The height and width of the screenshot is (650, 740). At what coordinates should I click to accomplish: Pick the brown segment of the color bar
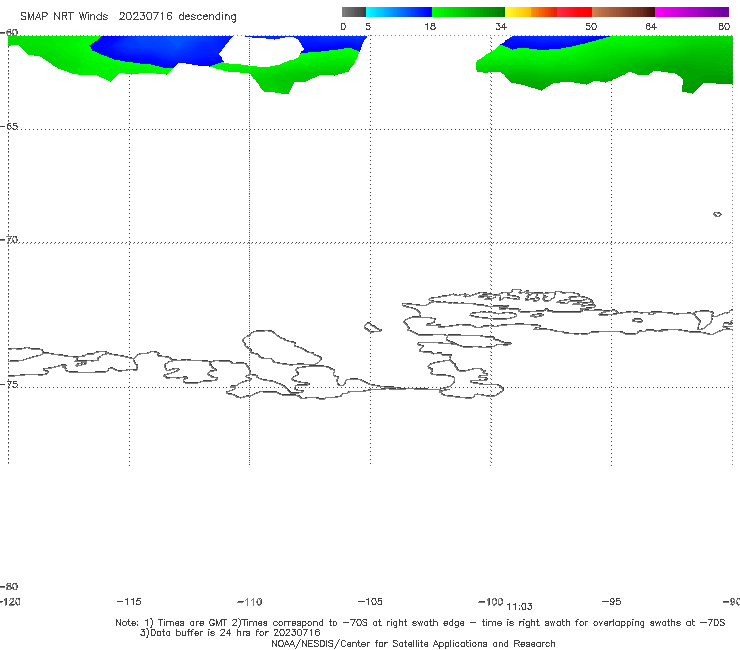623,12
